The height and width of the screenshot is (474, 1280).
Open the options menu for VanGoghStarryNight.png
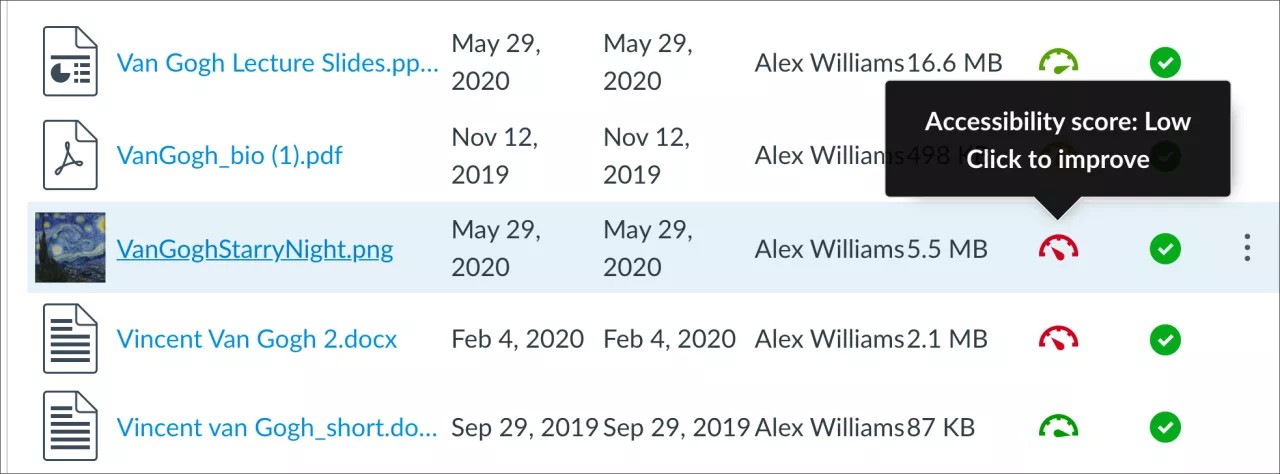point(1246,247)
